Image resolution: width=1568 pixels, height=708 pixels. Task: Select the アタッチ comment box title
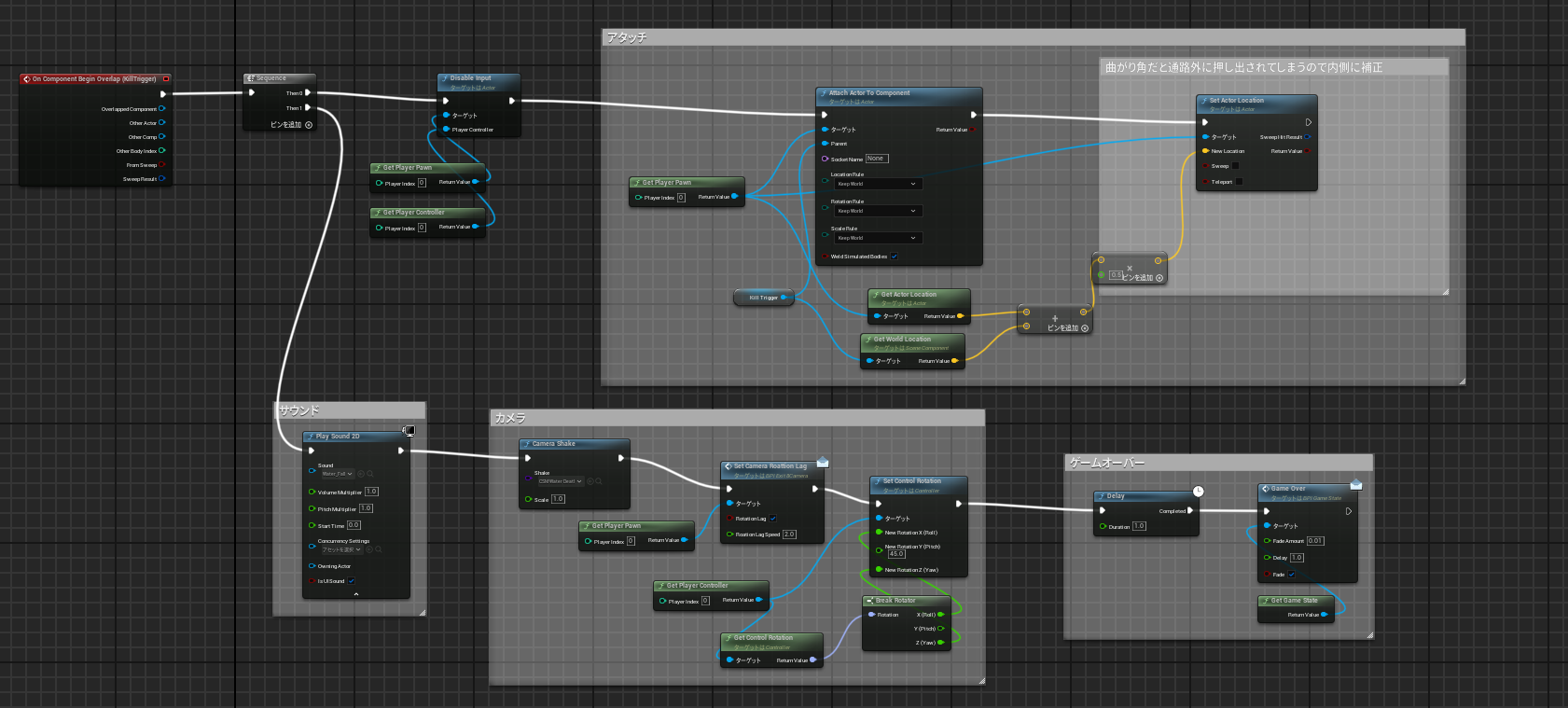(627, 37)
